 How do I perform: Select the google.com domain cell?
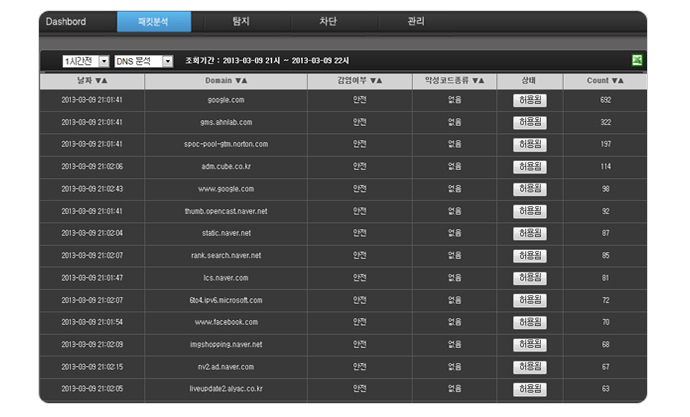click(x=226, y=100)
